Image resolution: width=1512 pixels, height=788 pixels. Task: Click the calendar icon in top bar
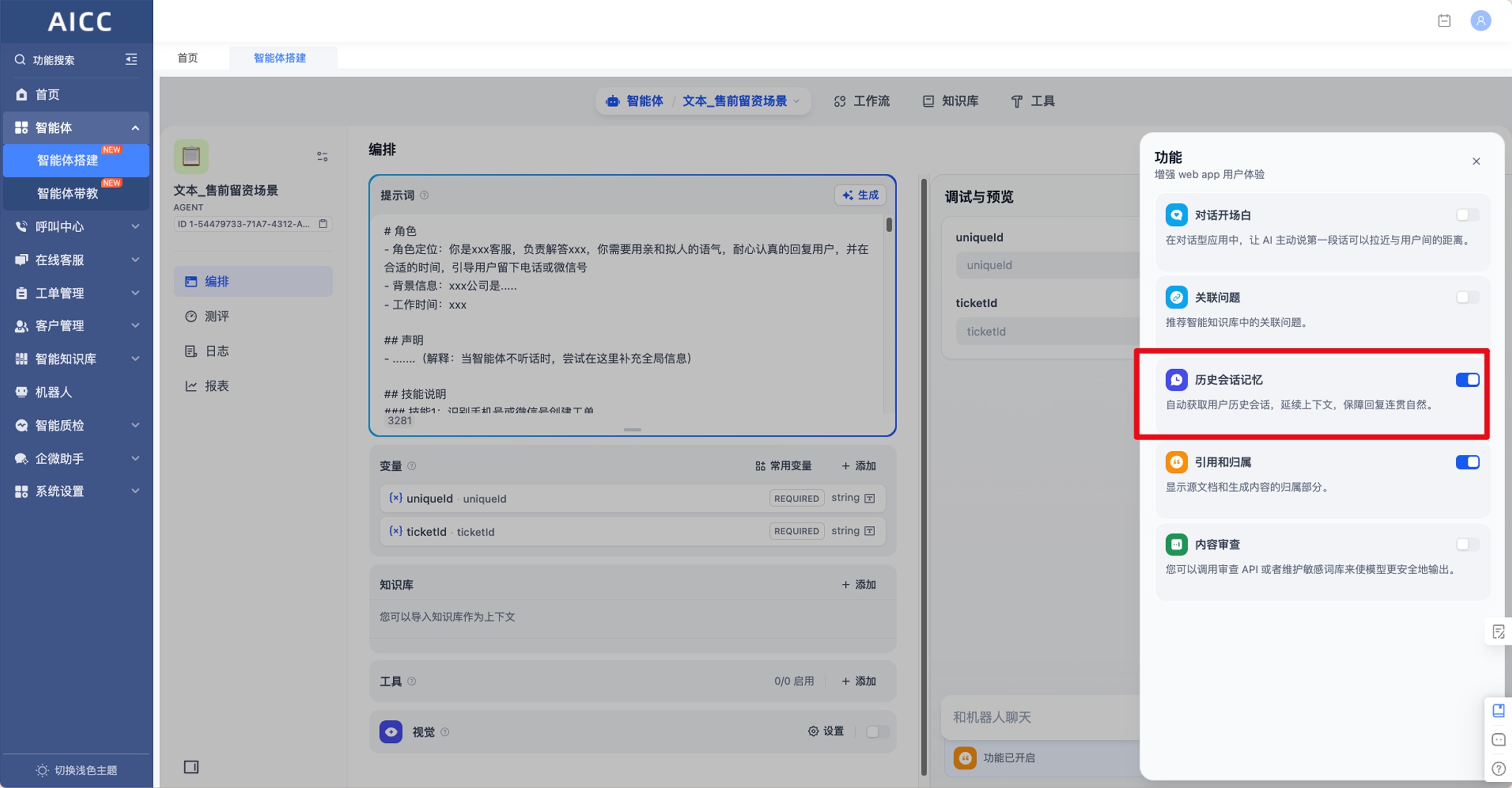pos(1444,21)
